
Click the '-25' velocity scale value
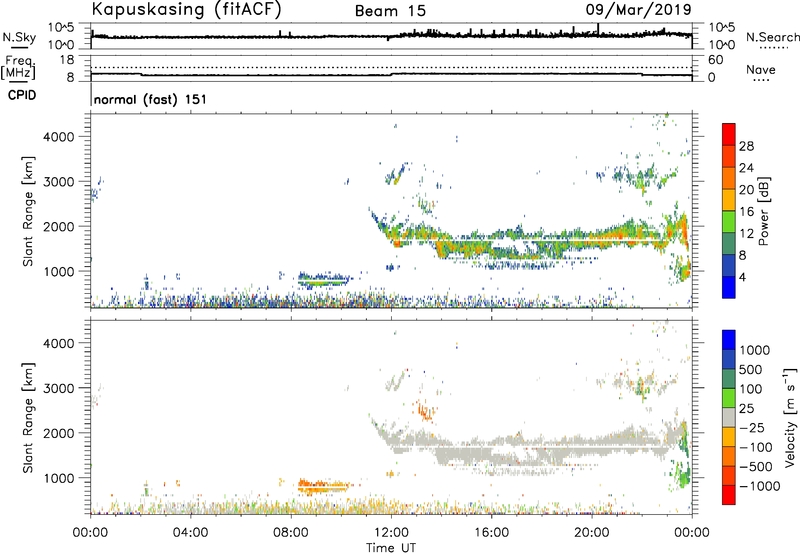pyautogui.click(x=752, y=427)
